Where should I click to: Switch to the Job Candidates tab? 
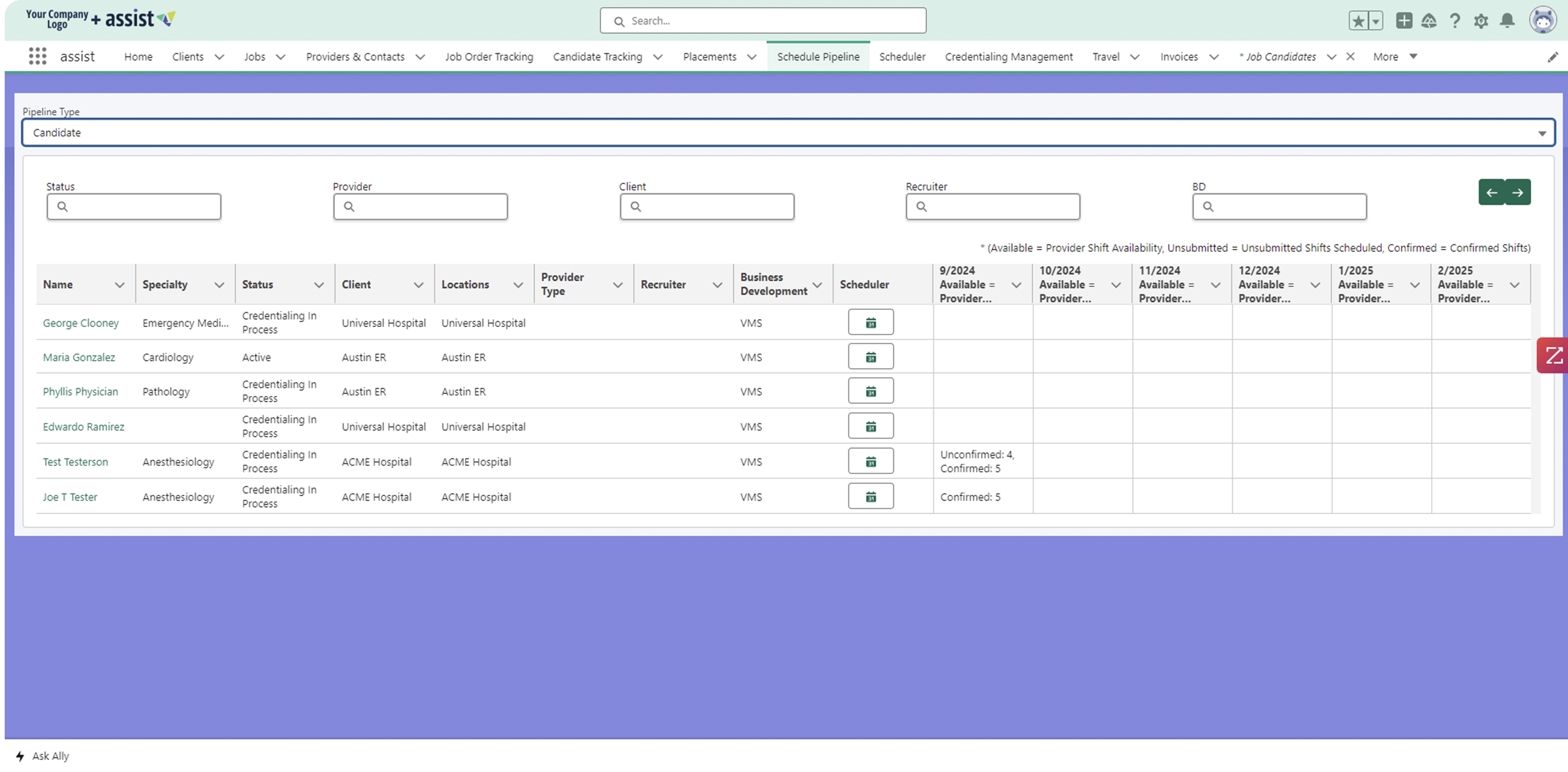coord(1278,57)
